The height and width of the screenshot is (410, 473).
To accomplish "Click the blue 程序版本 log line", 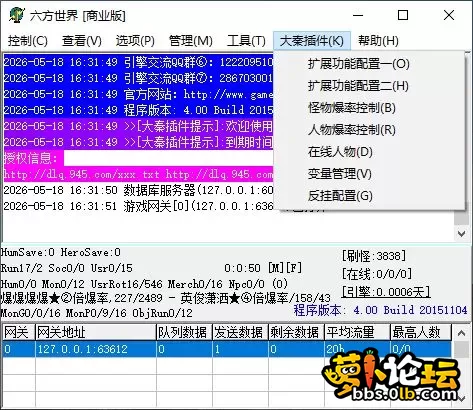I will pyautogui.click(x=138, y=110).
